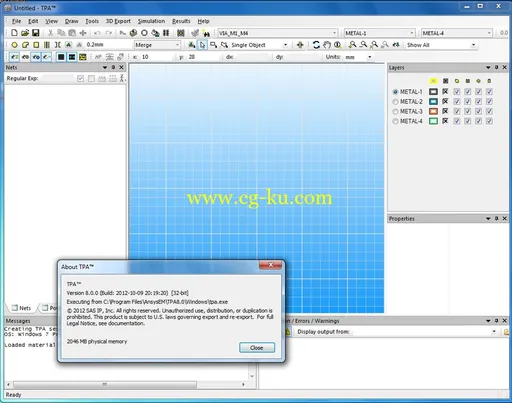
Task: Click METAL-4 green color swatch
Action: 433,121
